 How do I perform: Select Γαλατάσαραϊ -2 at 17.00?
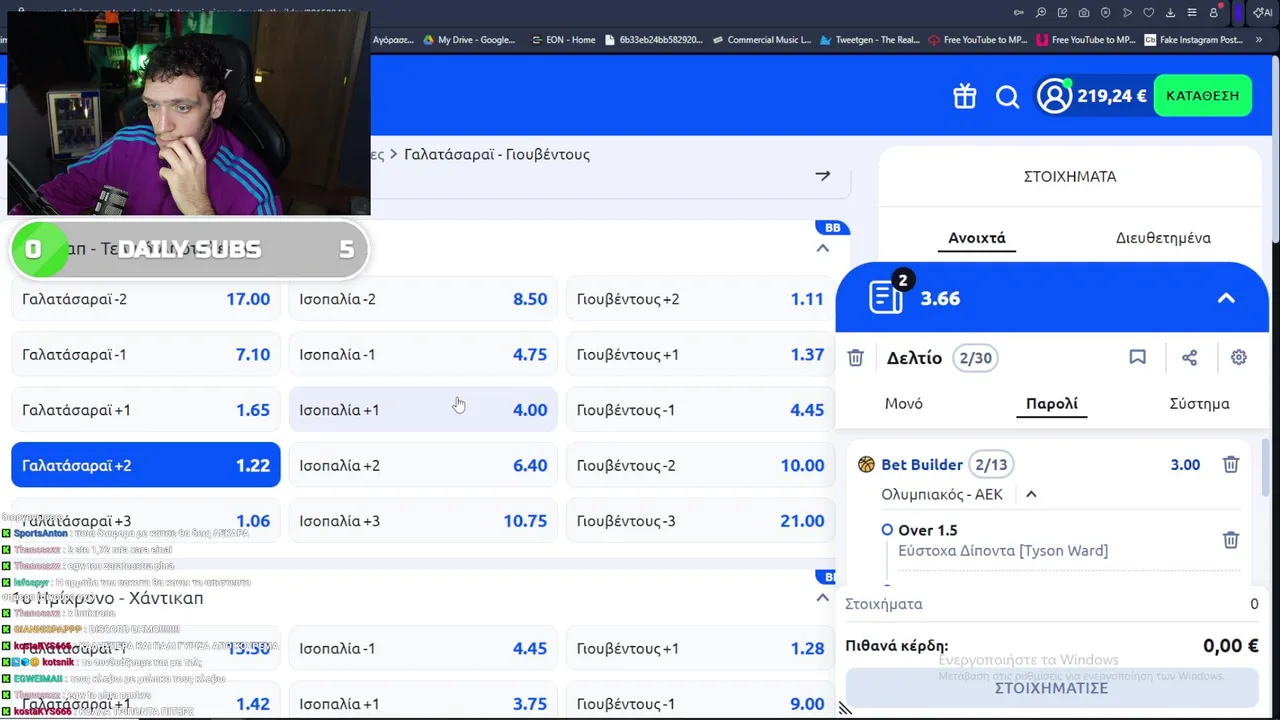click(x=146, y=299)
